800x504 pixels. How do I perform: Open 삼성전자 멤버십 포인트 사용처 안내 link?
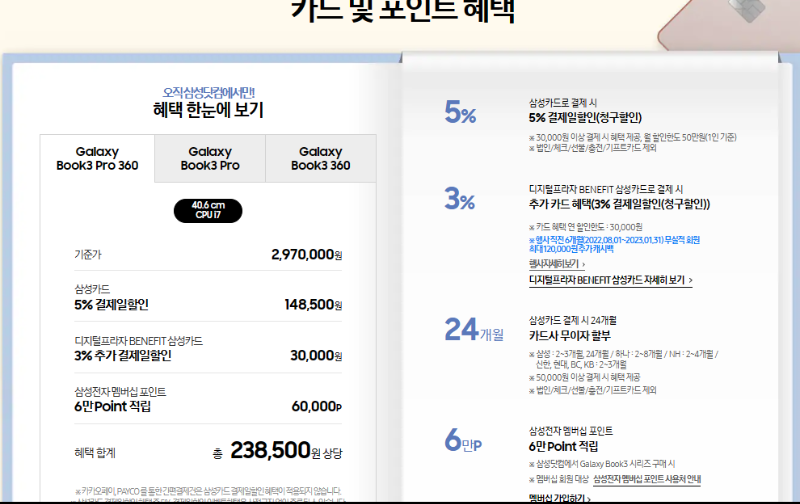(x=647, y=479)
